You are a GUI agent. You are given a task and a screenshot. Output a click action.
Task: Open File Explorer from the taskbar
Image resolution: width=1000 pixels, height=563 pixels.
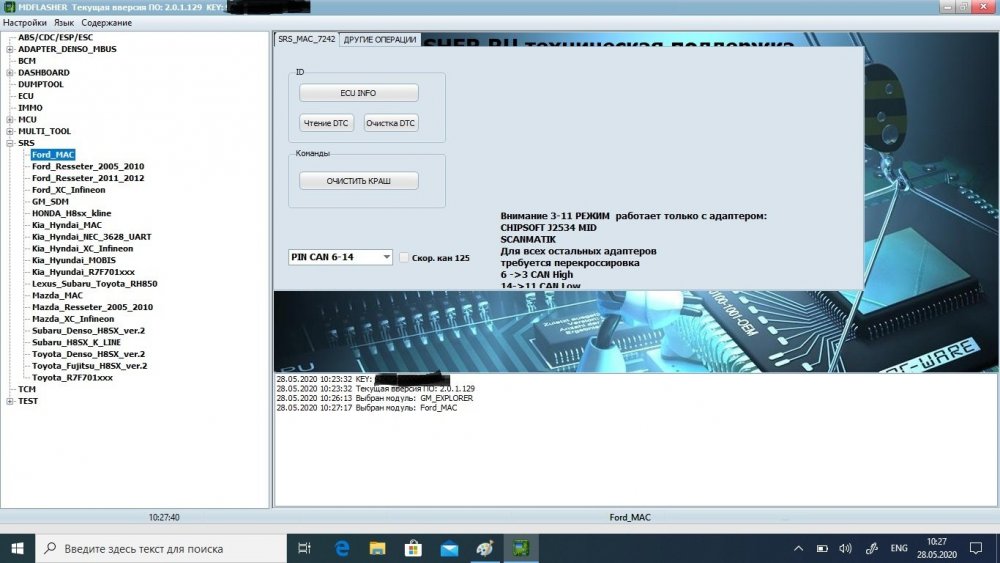pyautogui.click(x=377, y=548)
